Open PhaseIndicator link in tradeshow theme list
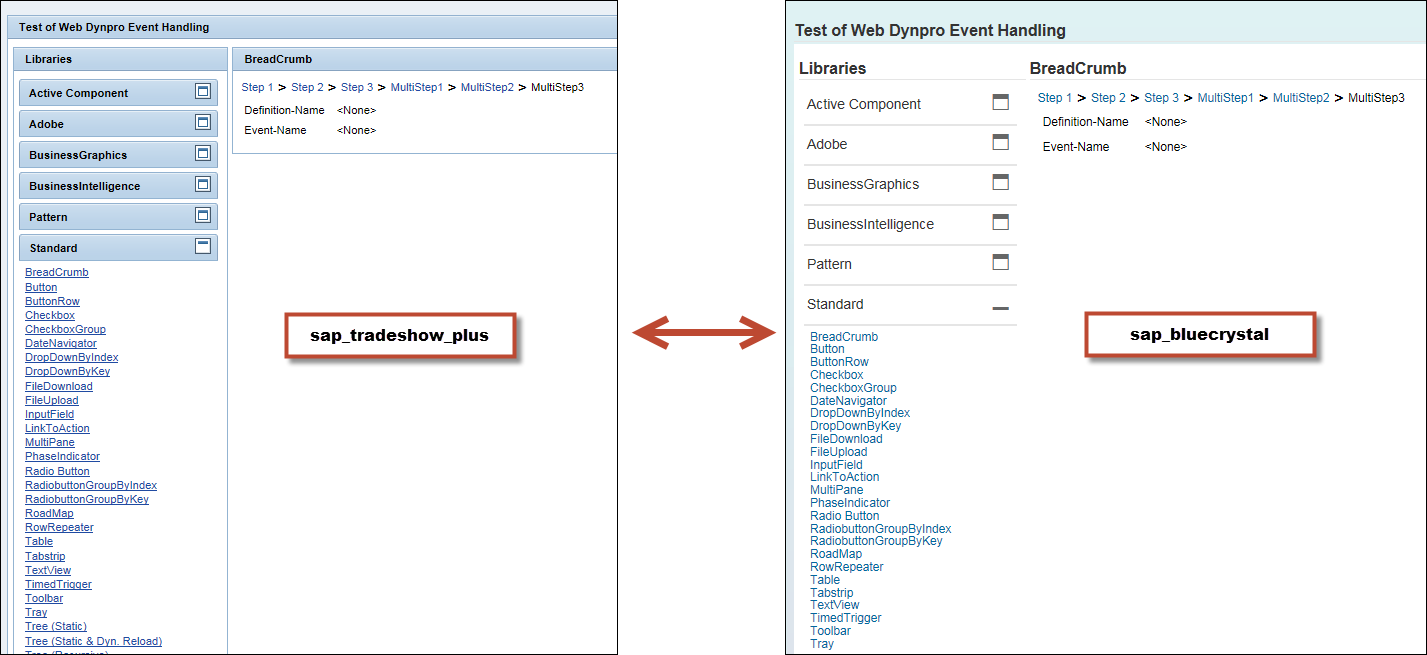 click(62, 456)
